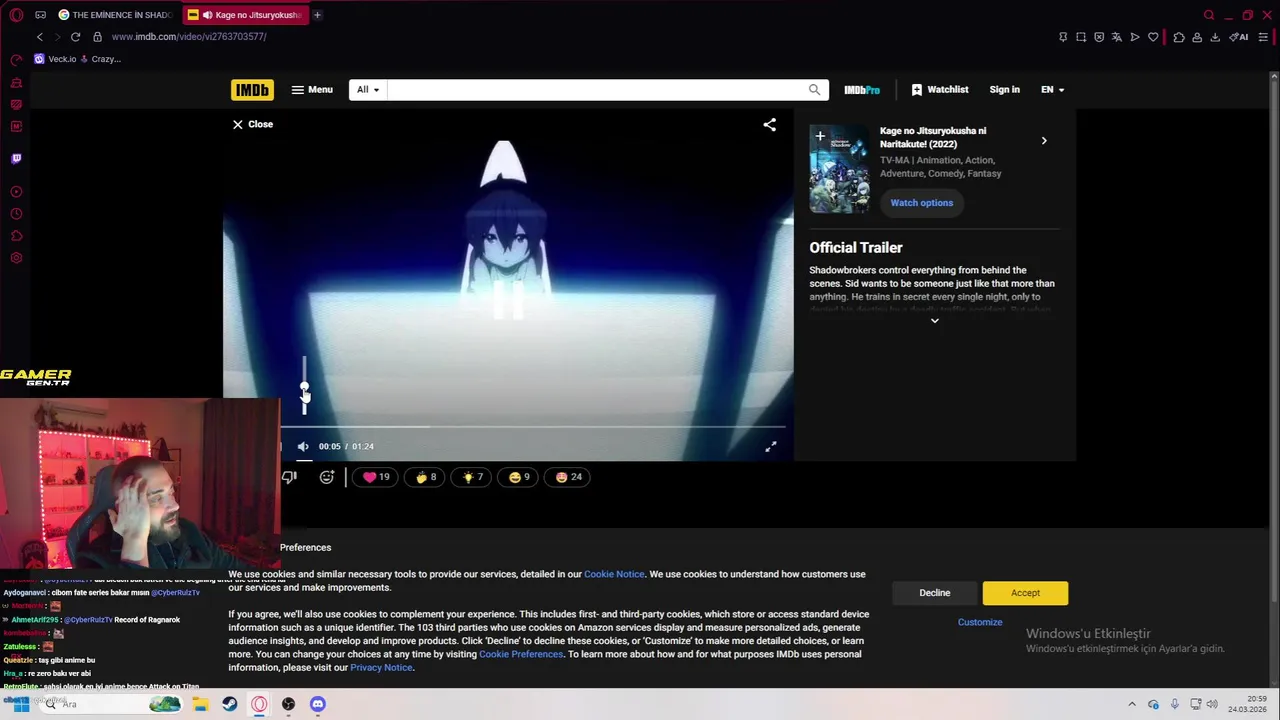Open the AI assistant button
The height and width of the screenshot is (720, 1280).
coord(1238,37)
